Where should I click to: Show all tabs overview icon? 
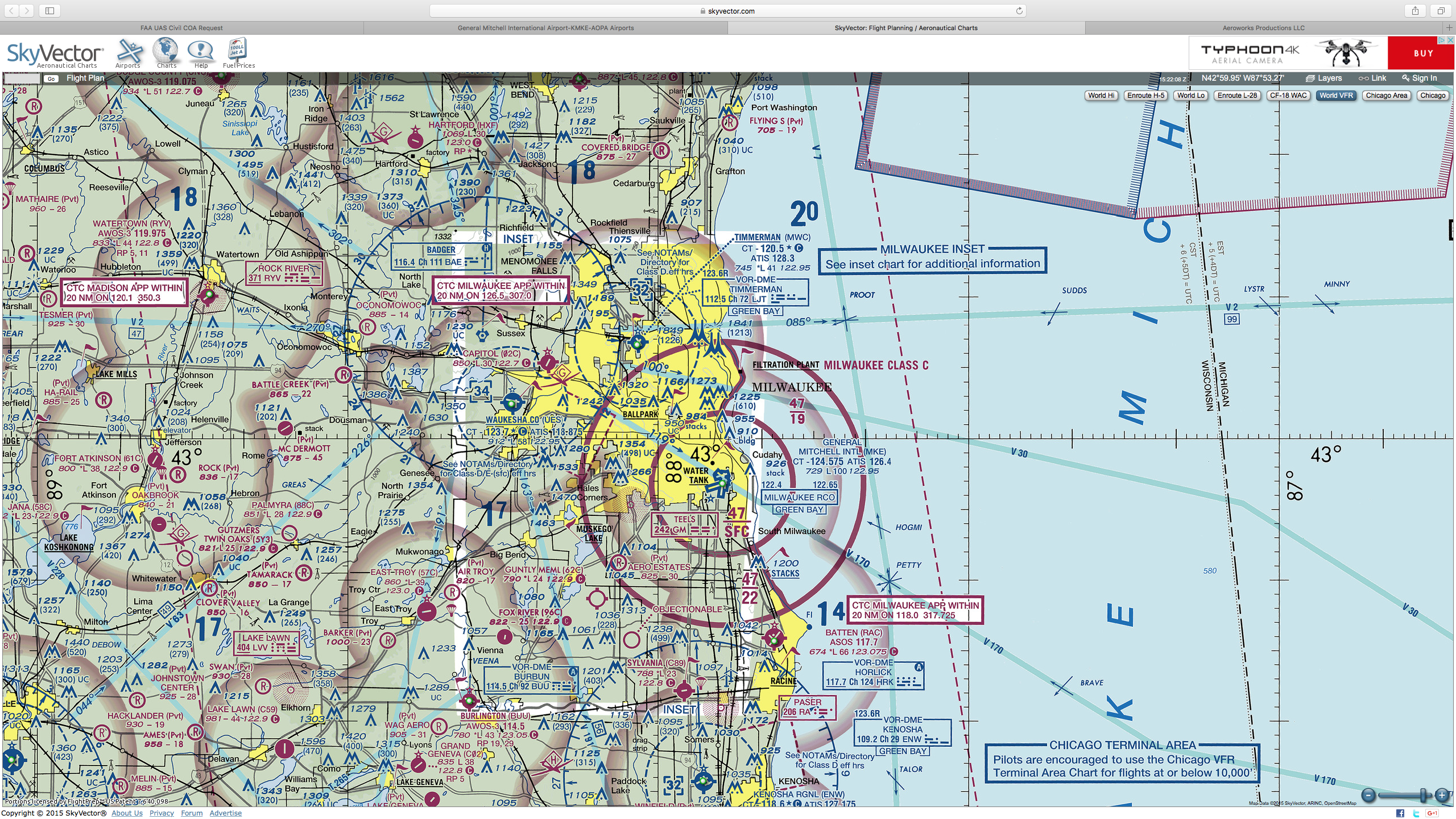[x=1441, y=10]
